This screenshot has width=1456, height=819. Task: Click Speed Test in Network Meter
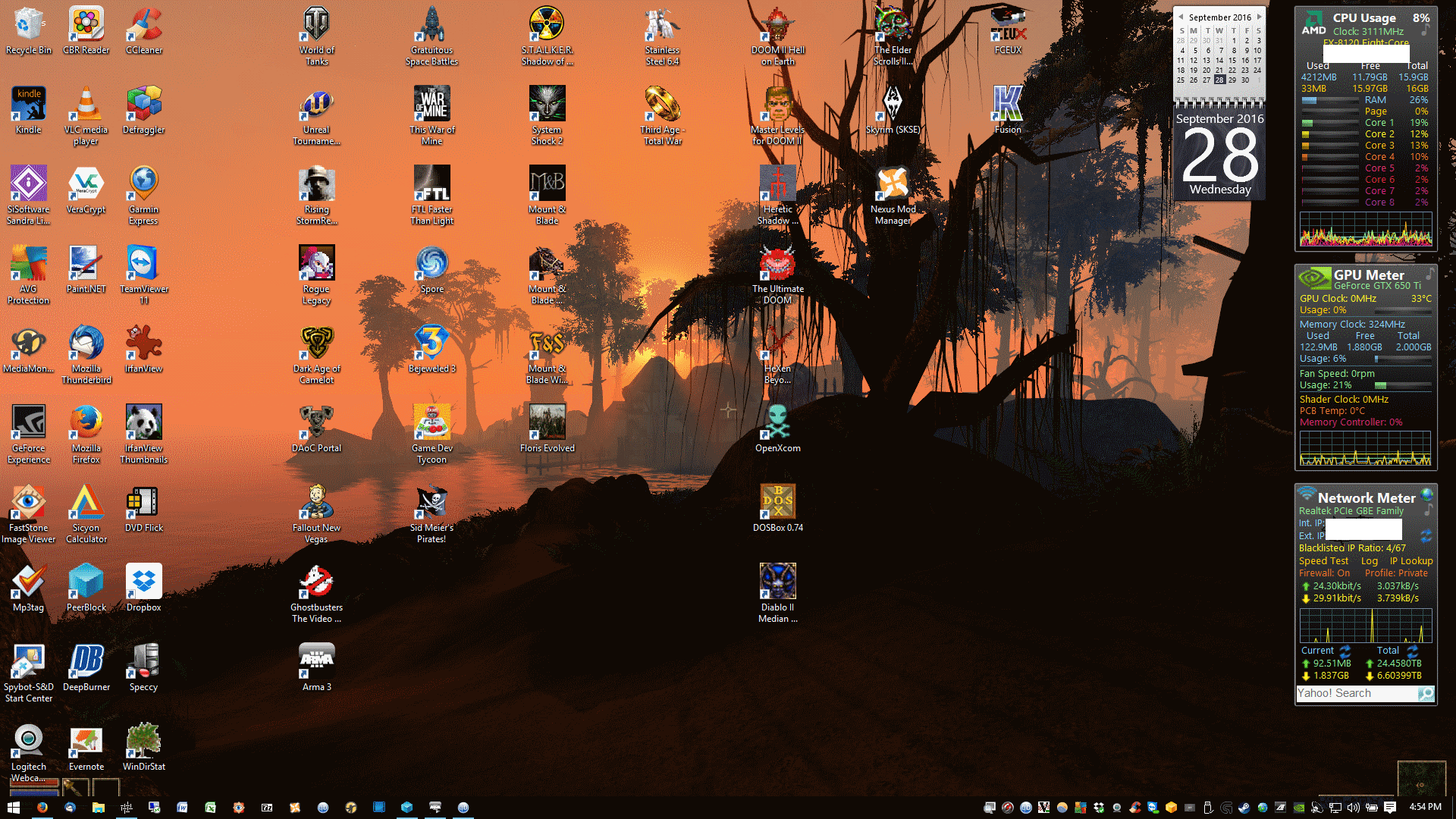coord(1323,561)
